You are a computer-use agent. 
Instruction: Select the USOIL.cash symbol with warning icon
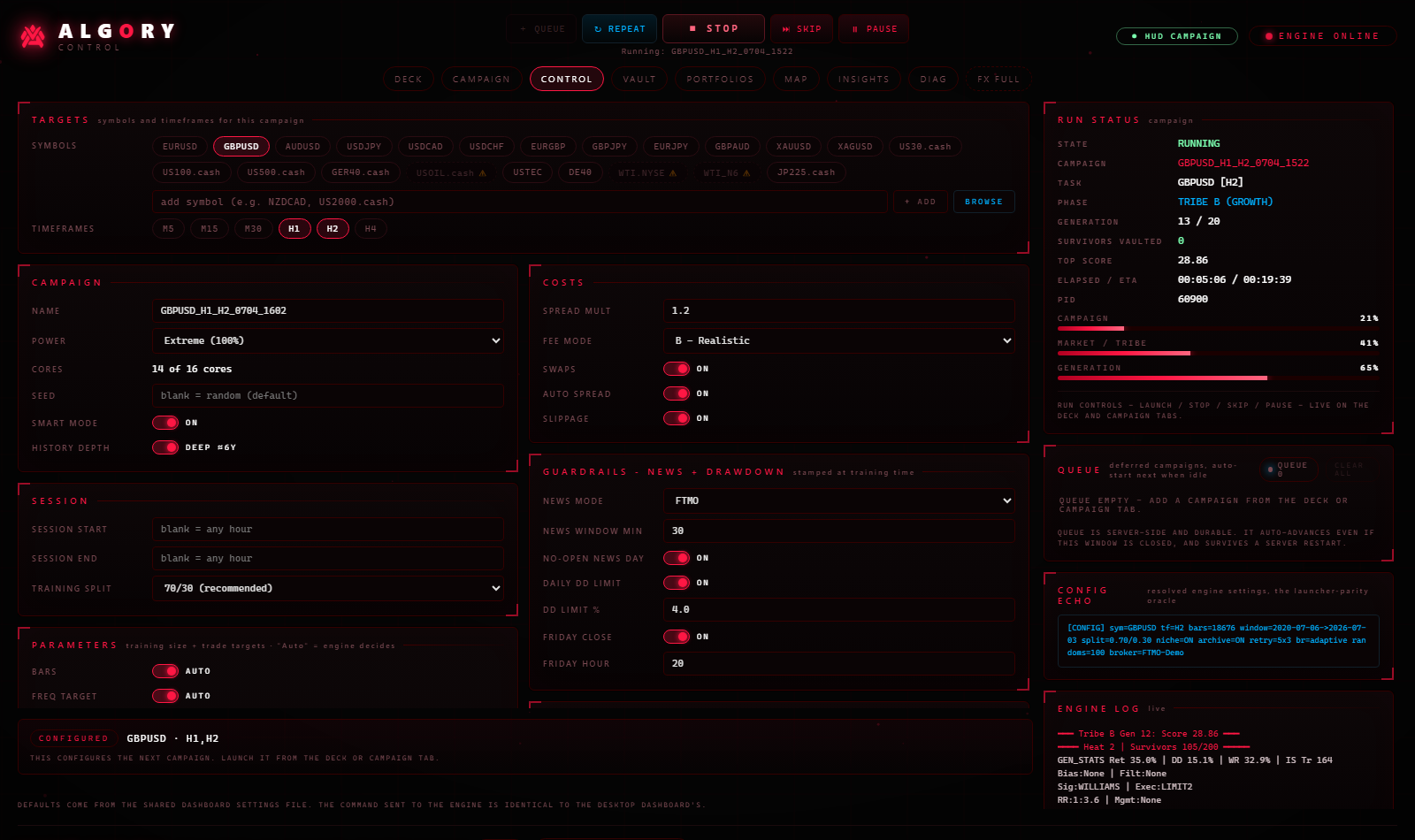[451, 172]
